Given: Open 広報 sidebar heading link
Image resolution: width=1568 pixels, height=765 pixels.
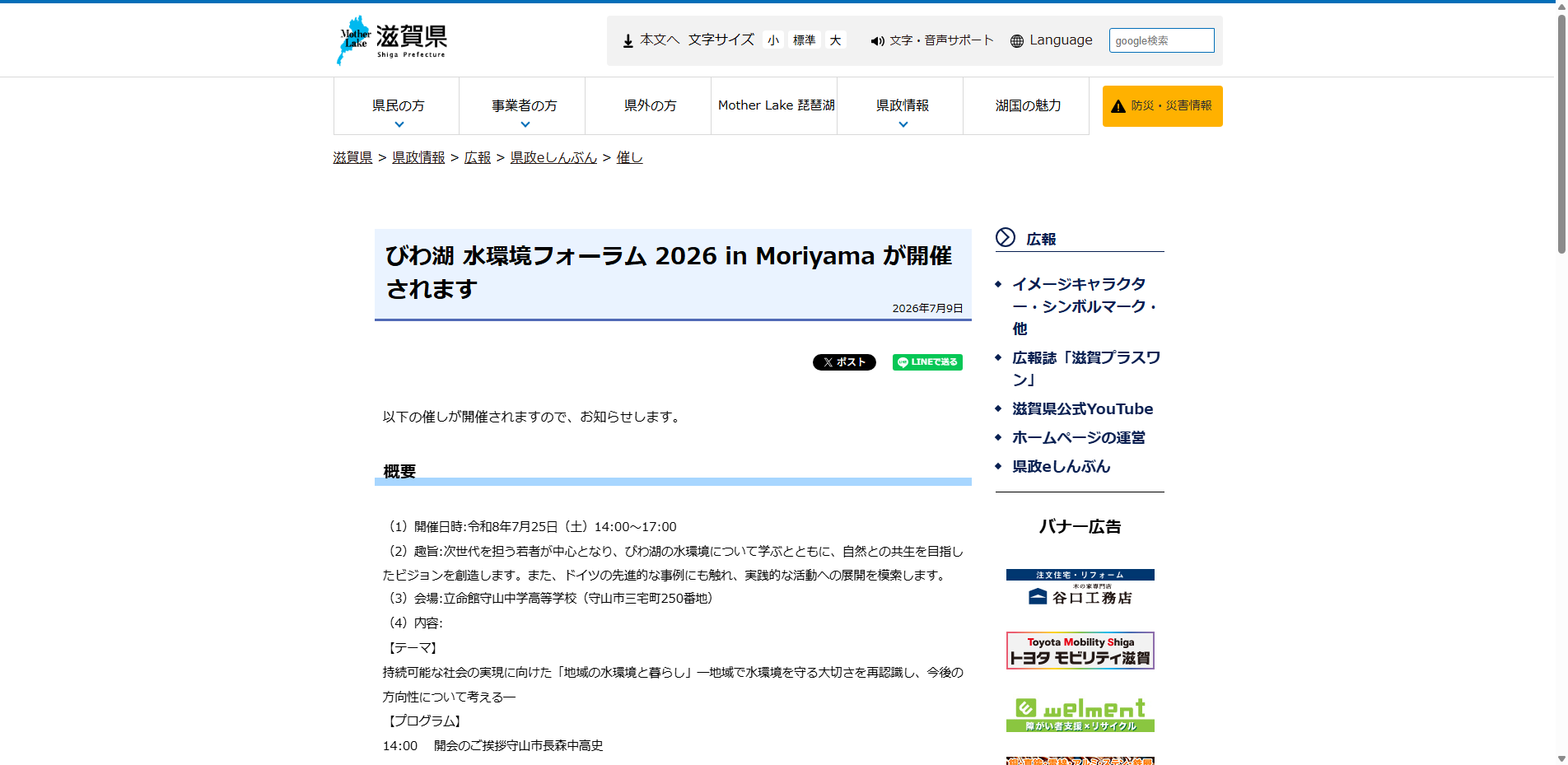Looking at the screenshot, I should coord(1041,239).
